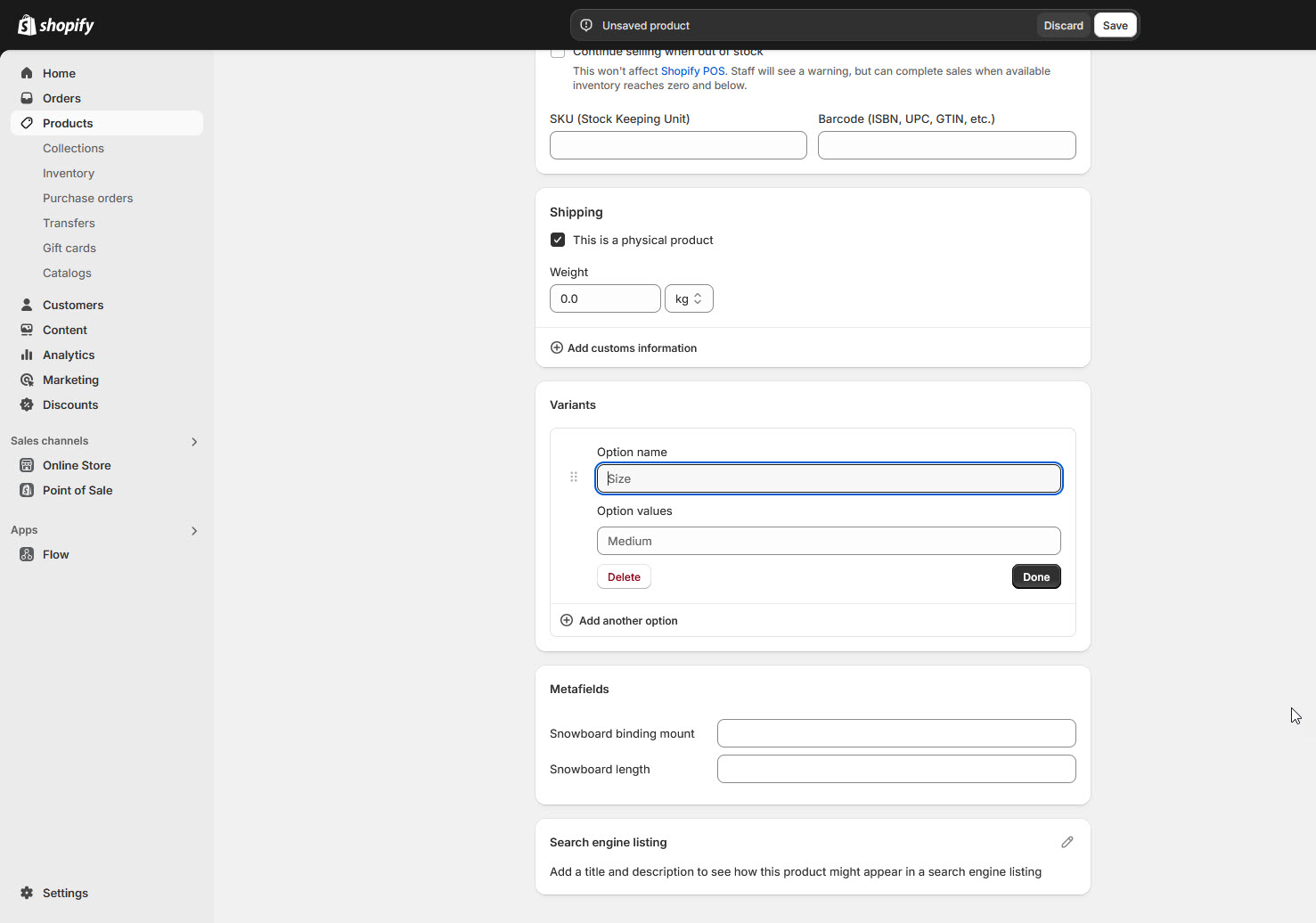Expand the Sales channels section chevron
The width and height of the screenshot is (1316, 923).
(194, 442)
